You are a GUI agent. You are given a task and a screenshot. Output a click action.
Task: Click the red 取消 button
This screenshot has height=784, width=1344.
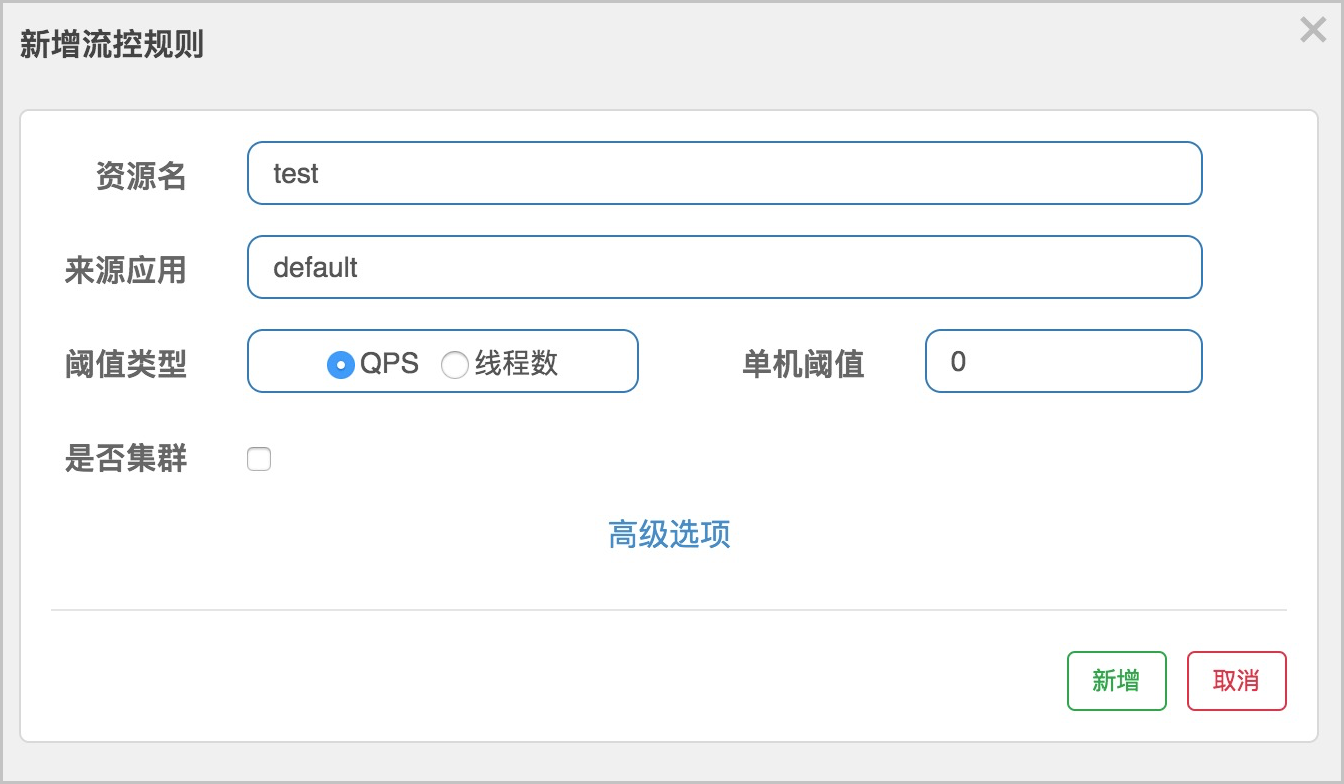click(x=1236, y=681)
